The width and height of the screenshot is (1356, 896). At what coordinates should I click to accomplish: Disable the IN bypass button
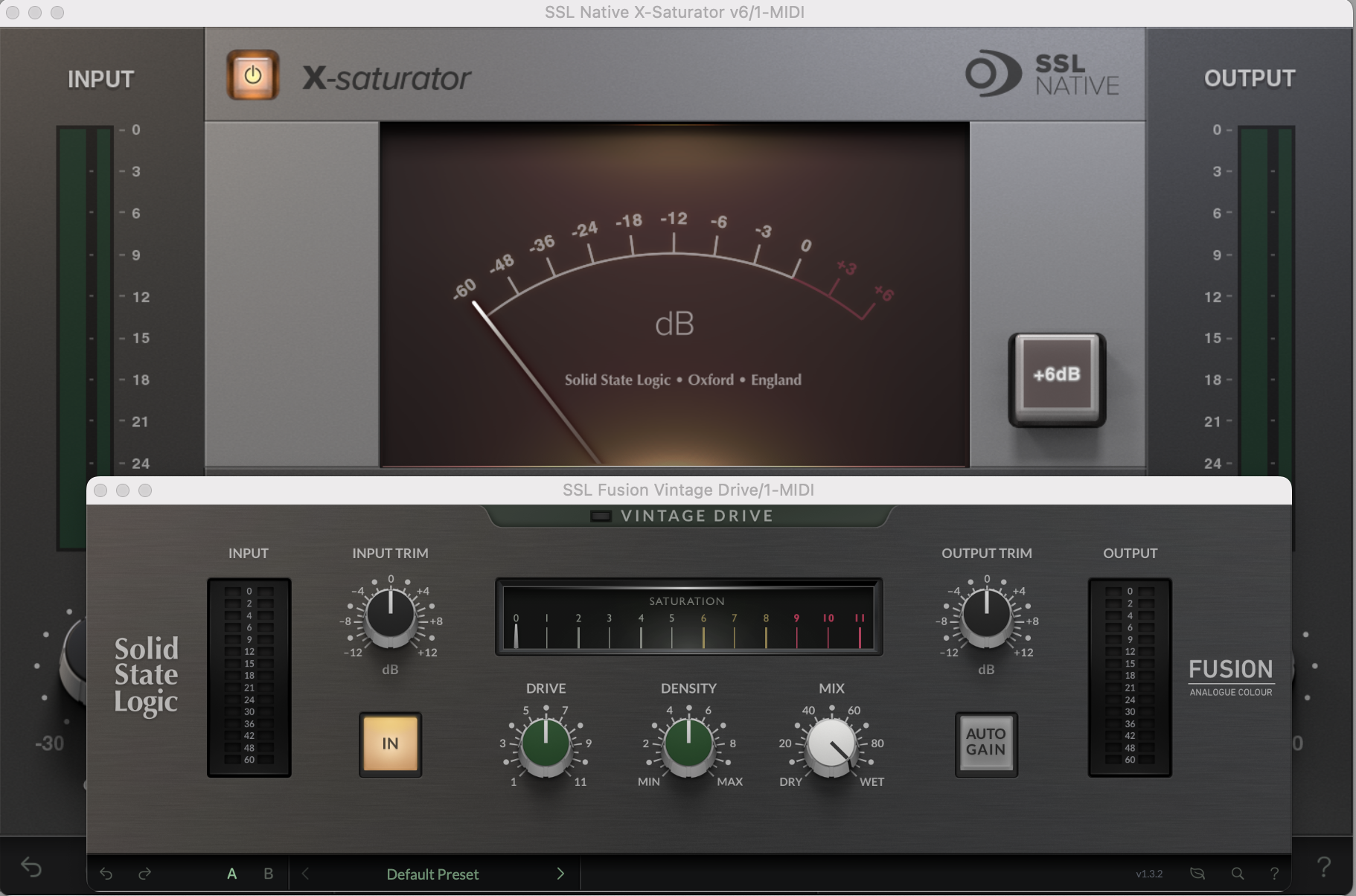coord(390,743)
